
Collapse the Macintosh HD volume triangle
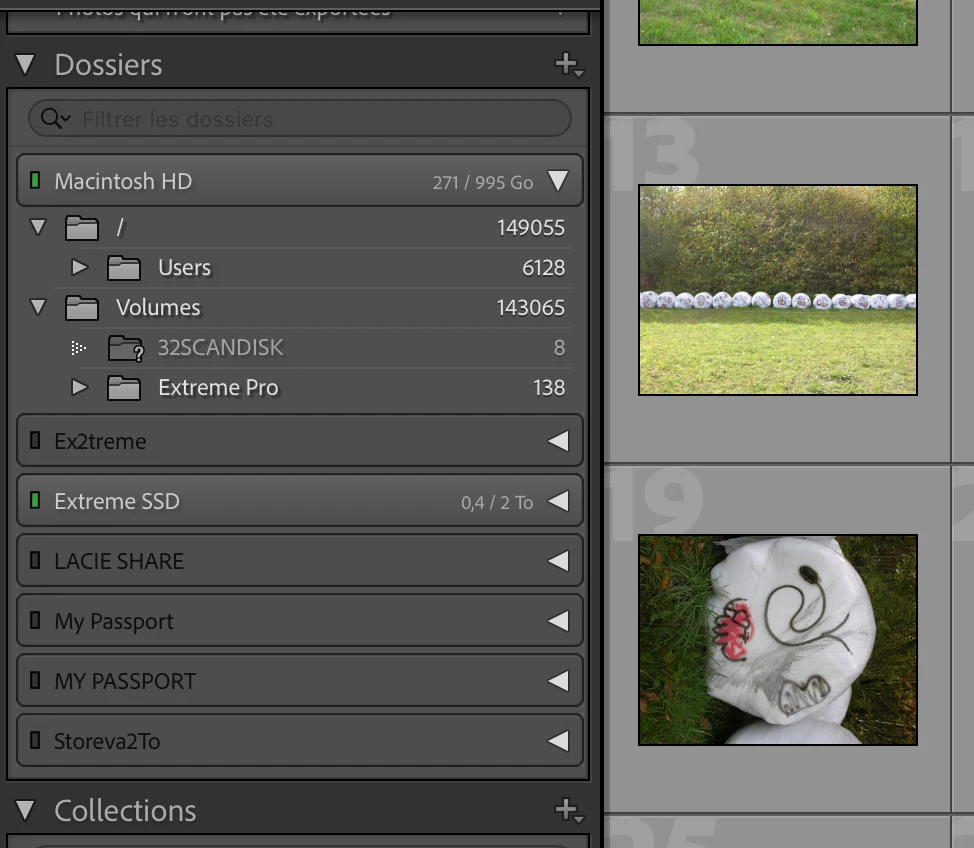coord(558,181)
